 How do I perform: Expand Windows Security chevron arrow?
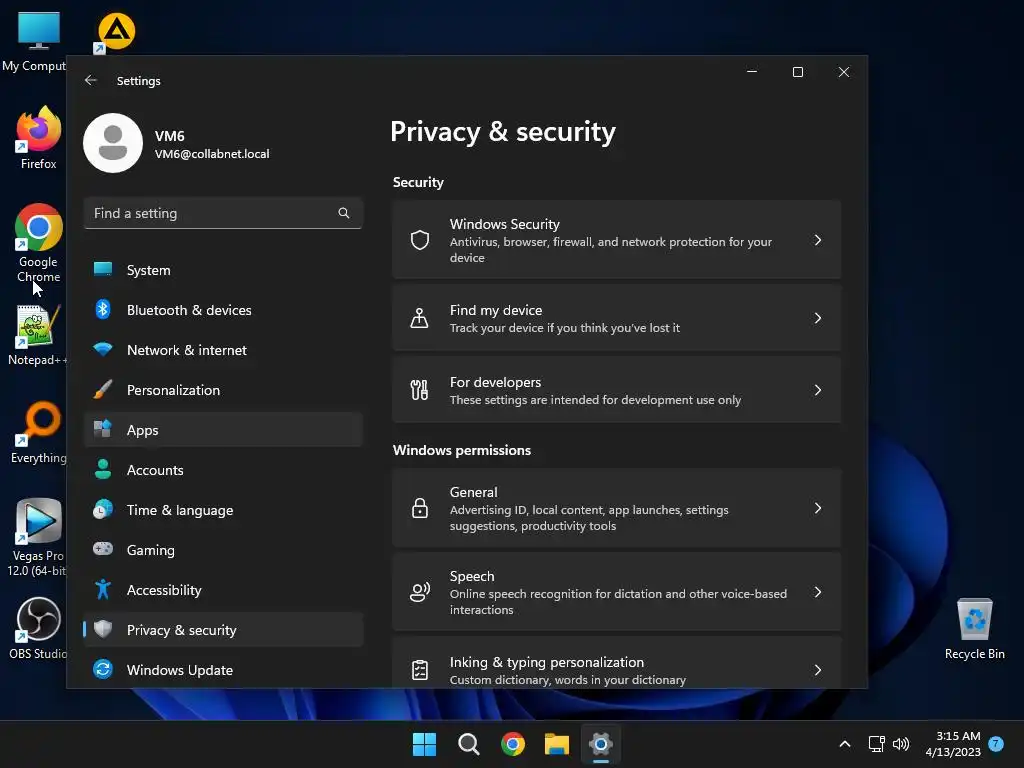[x=818, y=240]
